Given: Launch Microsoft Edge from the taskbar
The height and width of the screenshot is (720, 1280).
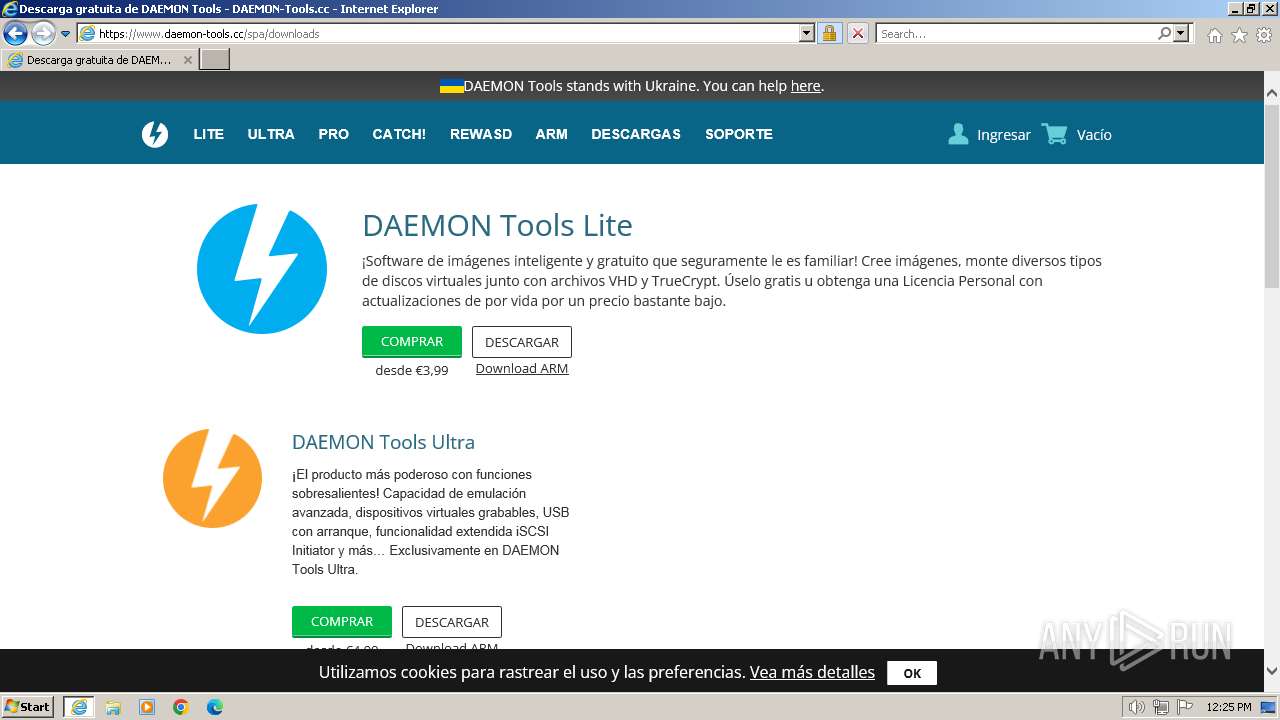Looking at the screenshot, I should click(215, 707).
